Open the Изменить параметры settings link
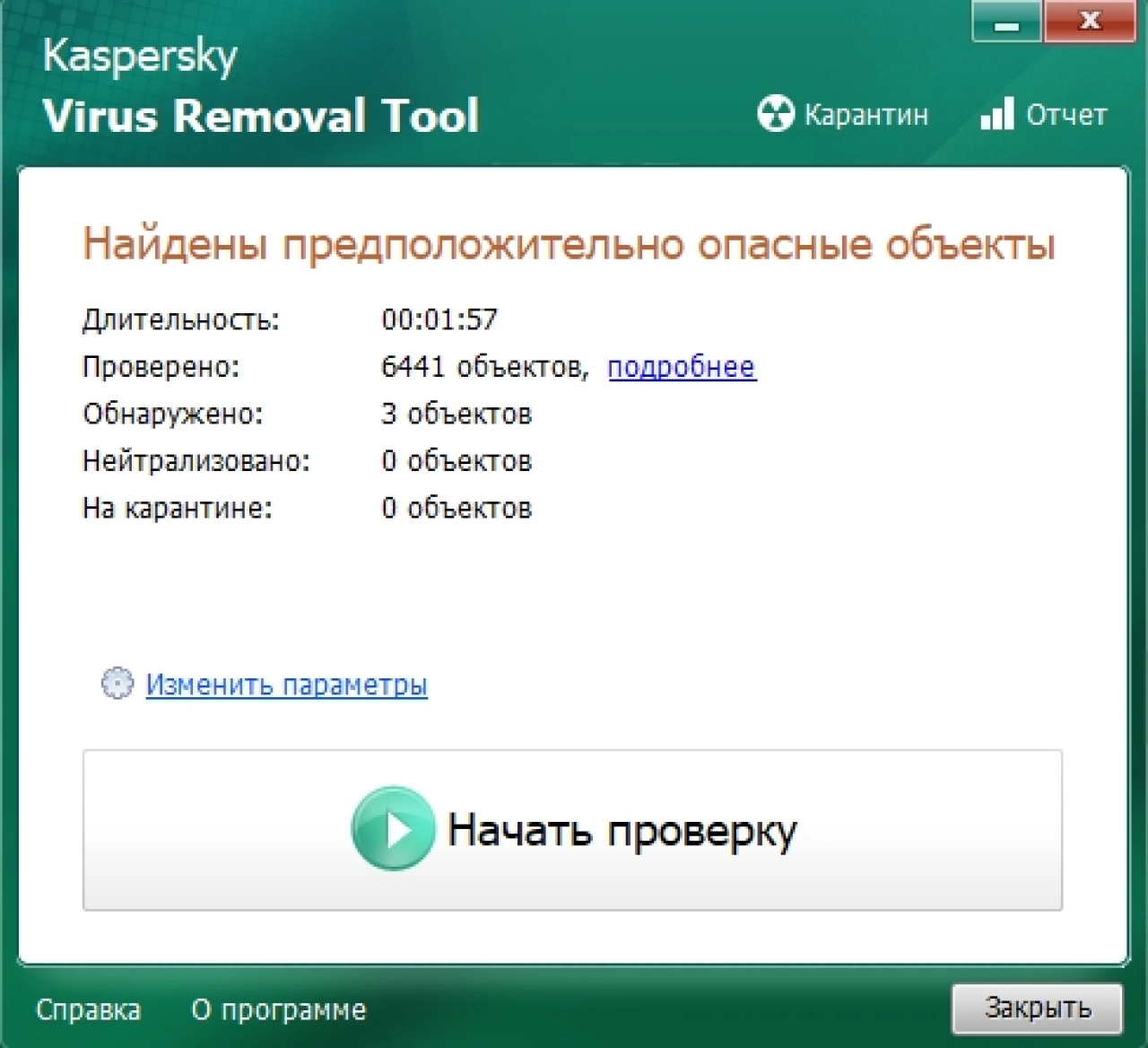 coord(286,685)
